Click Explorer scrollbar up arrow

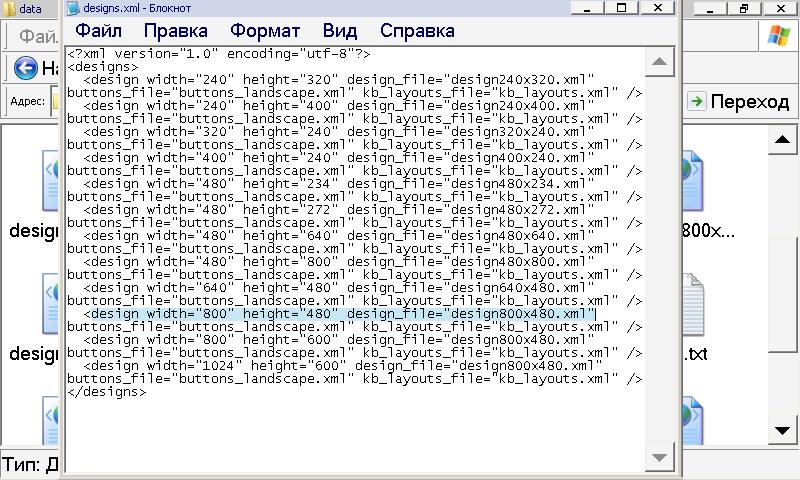pos(783,140)
